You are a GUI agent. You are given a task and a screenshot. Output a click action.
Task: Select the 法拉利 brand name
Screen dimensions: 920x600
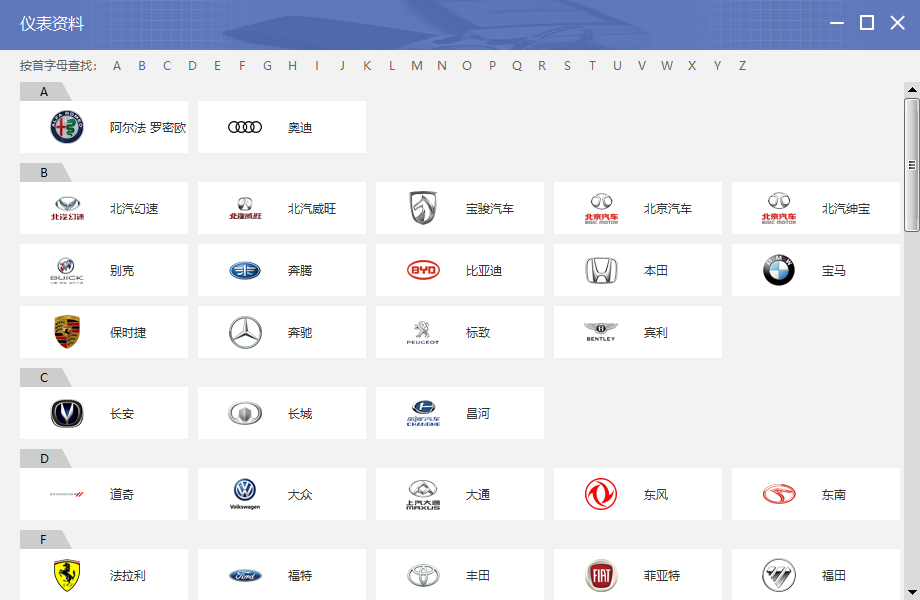coord(128,575)
